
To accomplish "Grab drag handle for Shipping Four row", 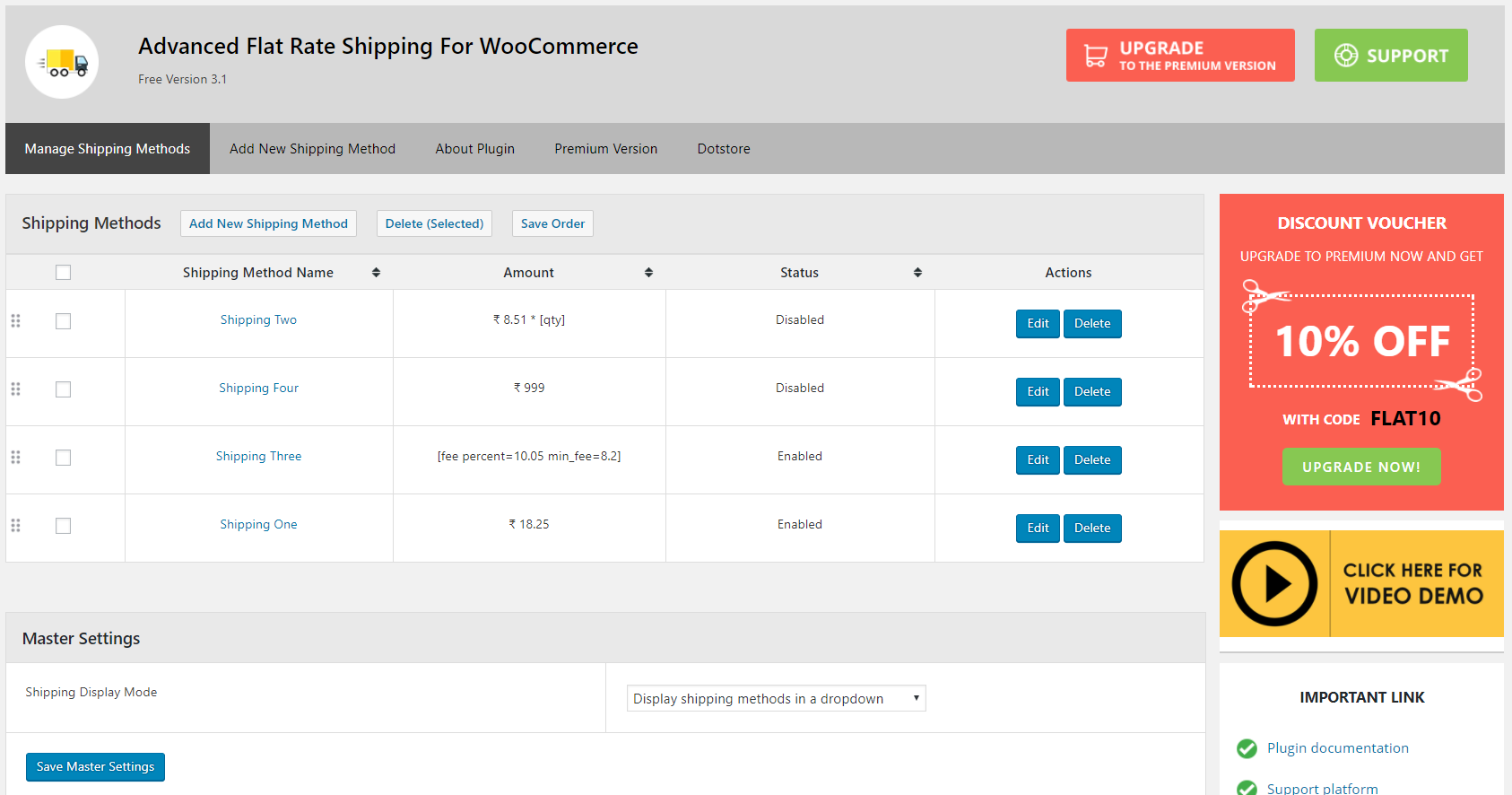I will 15,389.
